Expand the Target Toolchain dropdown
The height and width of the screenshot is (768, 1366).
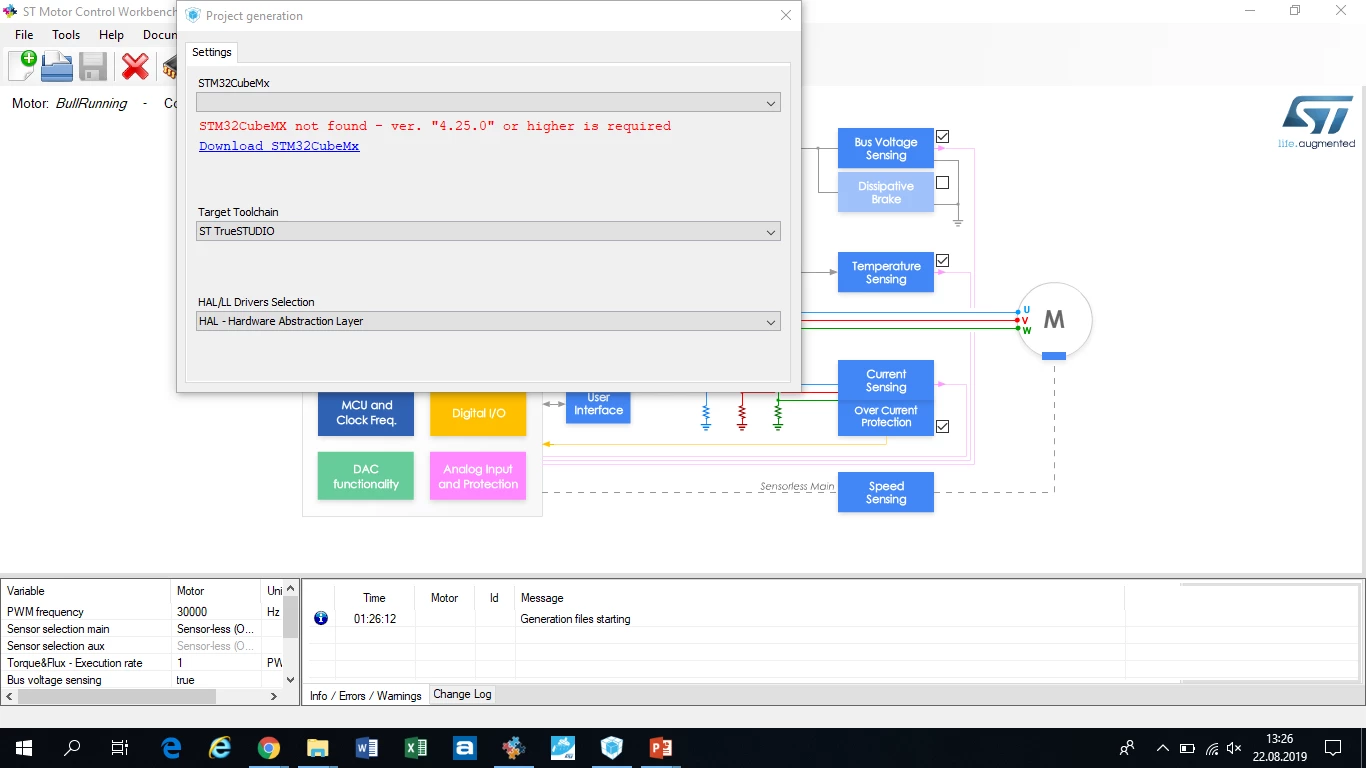click(x=488, y=232)
